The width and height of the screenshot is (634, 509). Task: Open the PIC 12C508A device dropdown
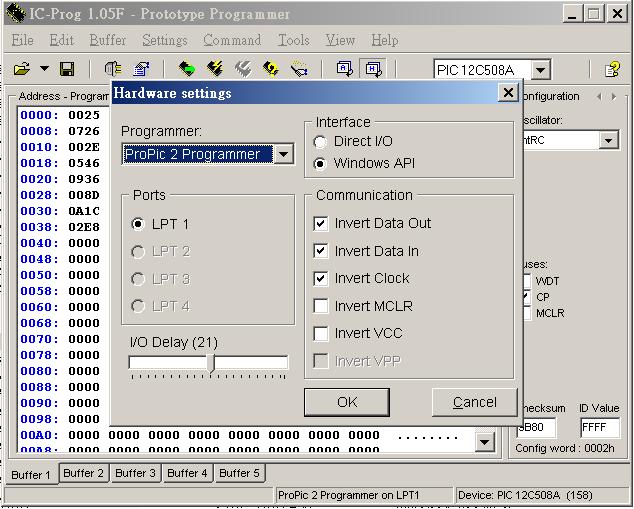tap(540, 70)
